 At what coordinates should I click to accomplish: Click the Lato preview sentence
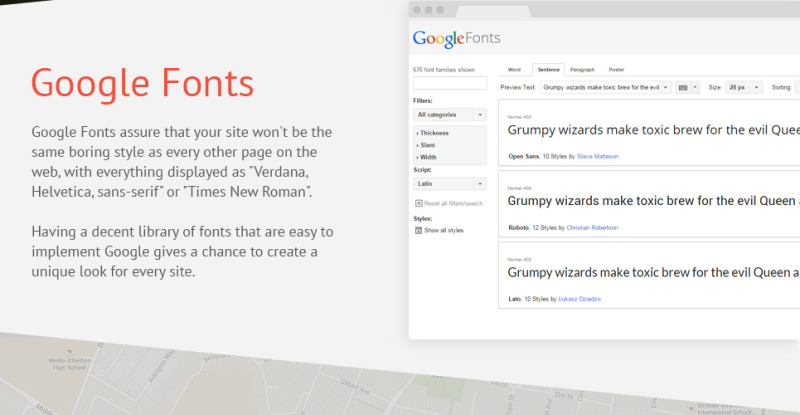tap(654, 273)
